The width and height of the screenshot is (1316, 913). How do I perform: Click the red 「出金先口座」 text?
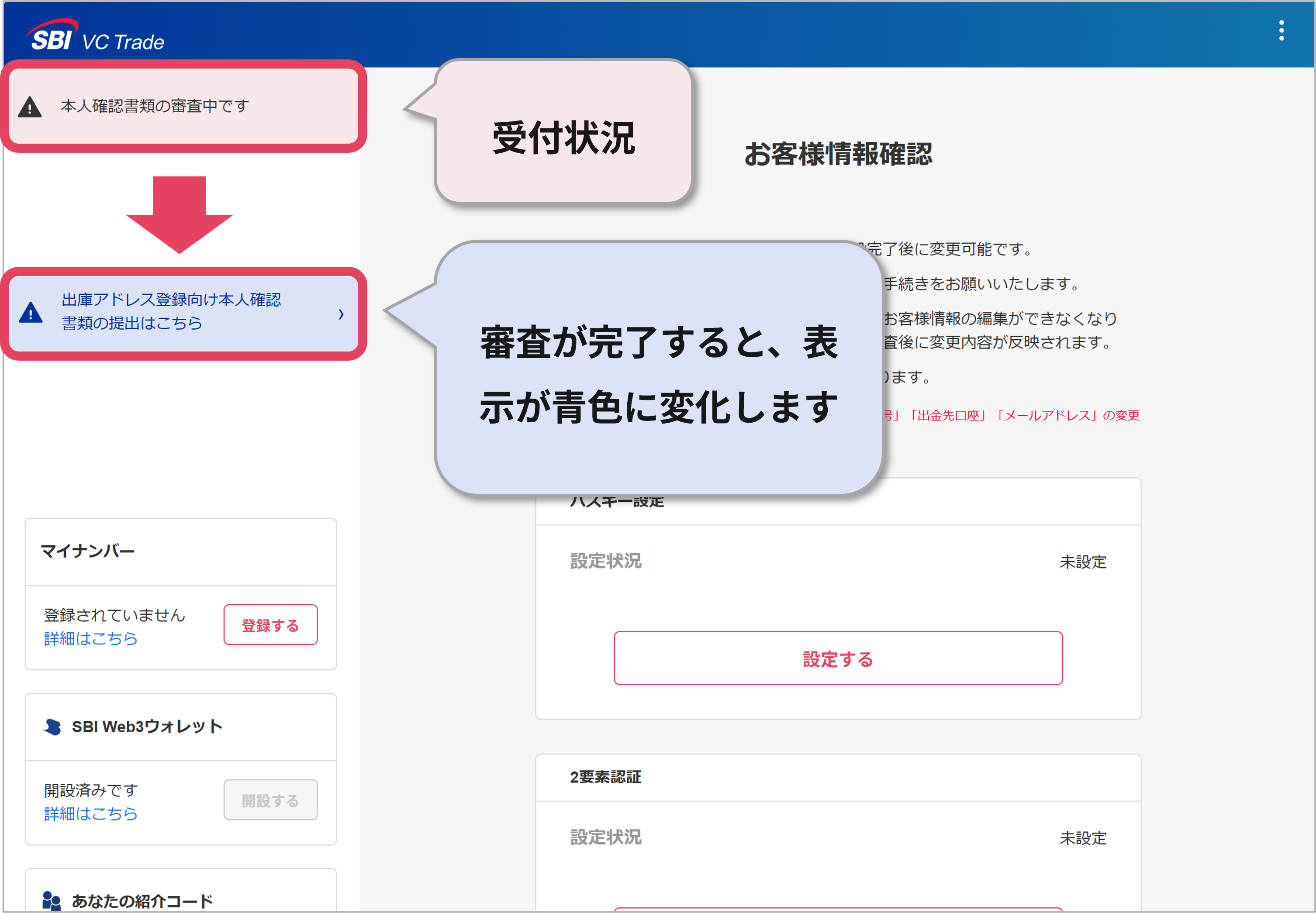(x=948, y=415)
